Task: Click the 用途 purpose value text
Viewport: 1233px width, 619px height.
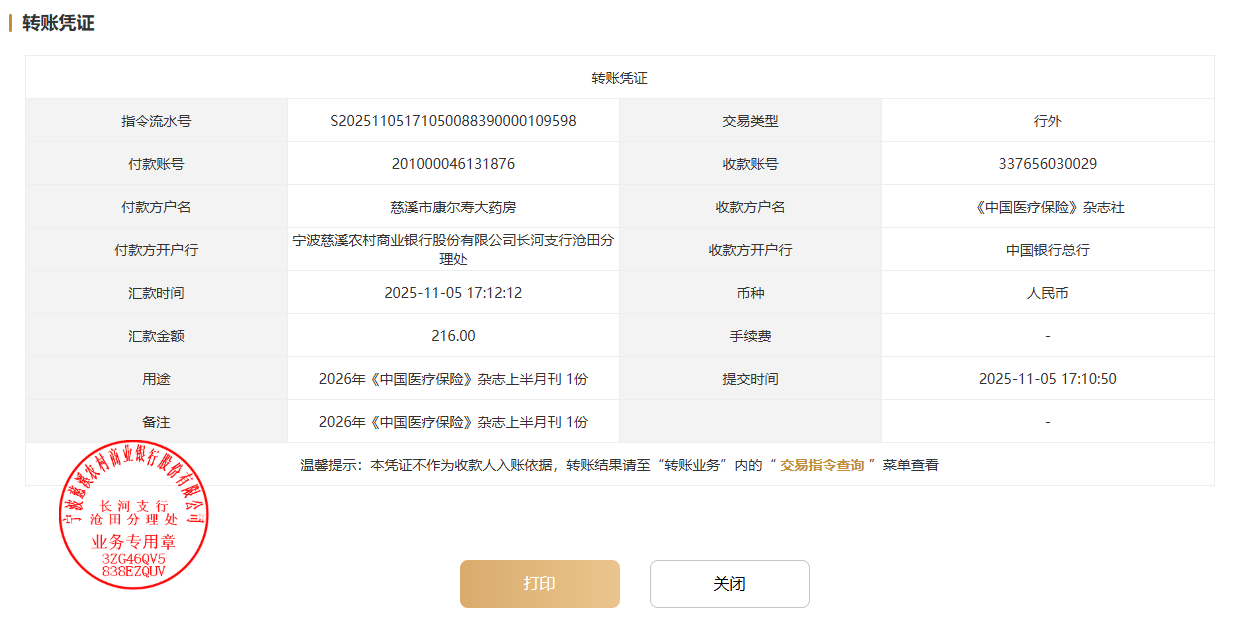Action: [x=453, y=379]
